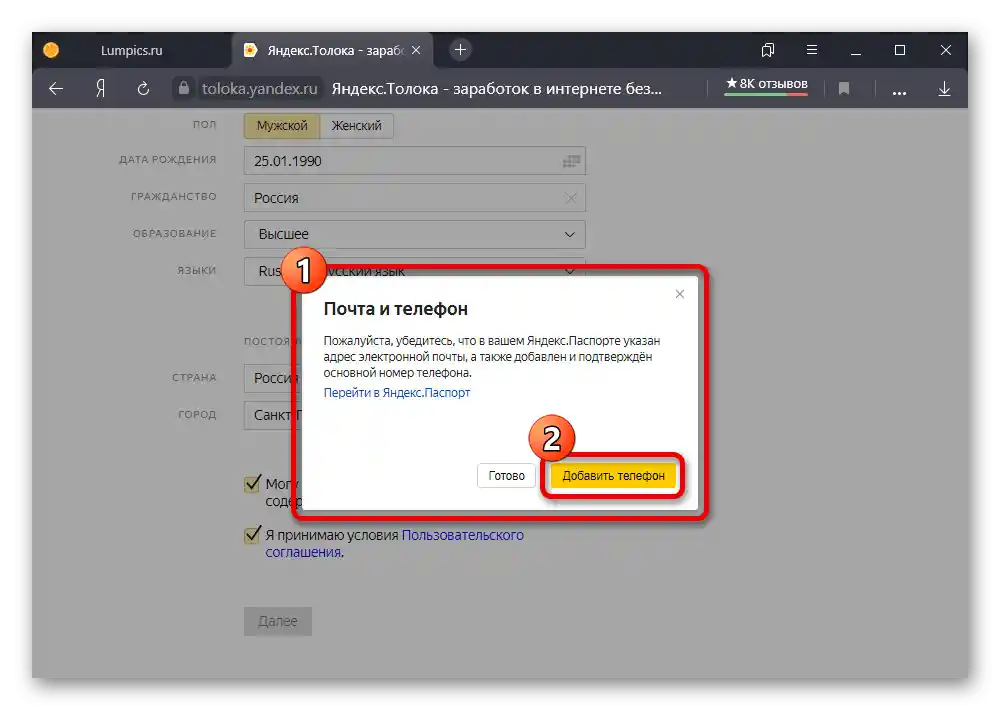Screen dimensions: 1000x710
Task: Clear the Россия citizenship field
Action: 571,198
